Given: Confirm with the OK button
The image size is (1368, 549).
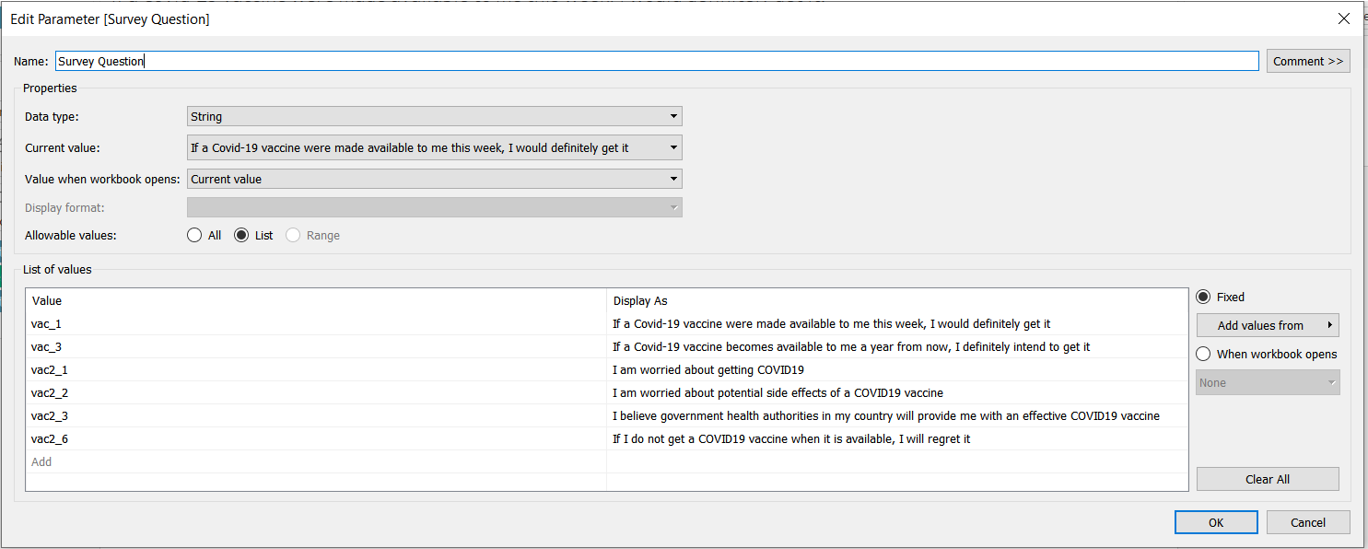Looking at the screenshot, I should pyautogui.click(x=1216, y=522).
